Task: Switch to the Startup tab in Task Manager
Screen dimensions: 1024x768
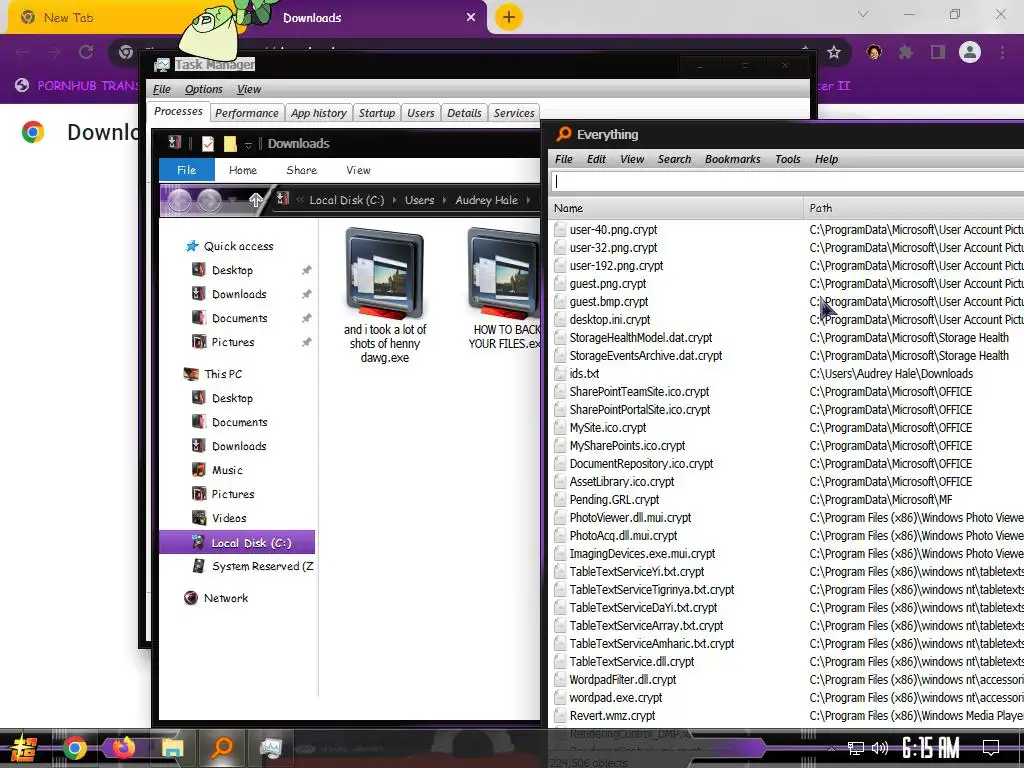Action: (x=377, y=113)
